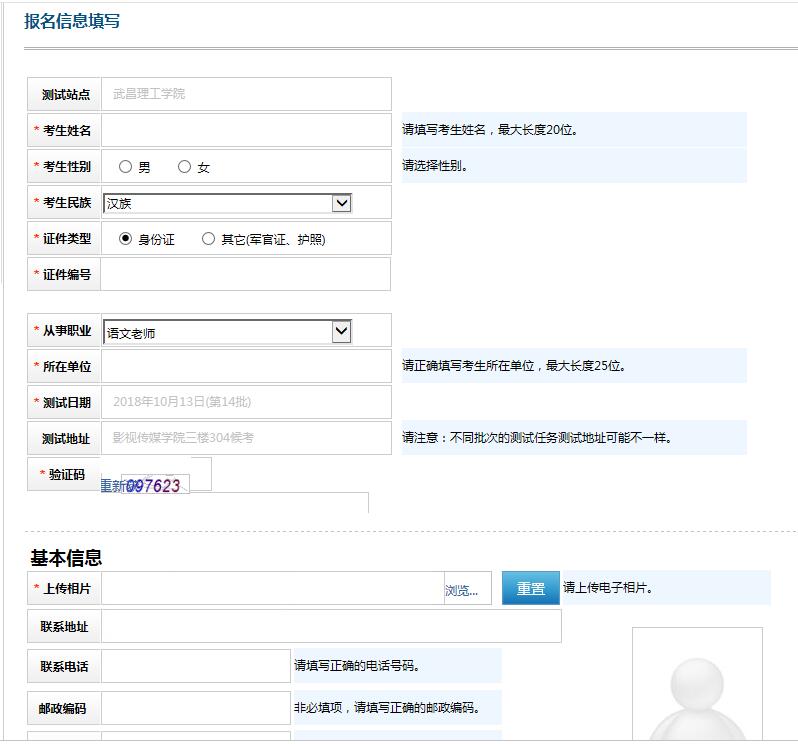Expand the 从事职业 dropdown showing 语文老师

227,332
